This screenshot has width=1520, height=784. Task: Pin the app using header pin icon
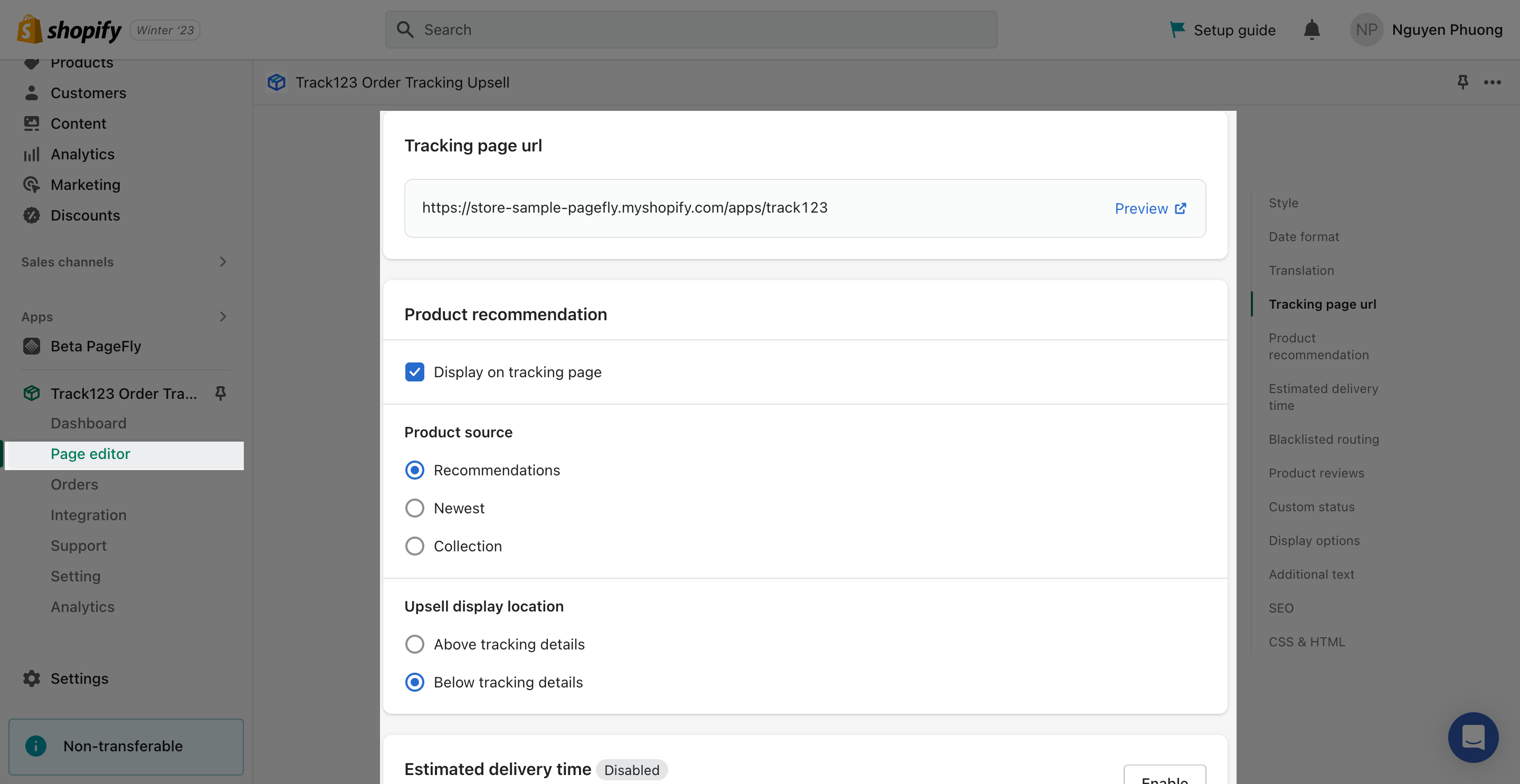click(1462, 82)
